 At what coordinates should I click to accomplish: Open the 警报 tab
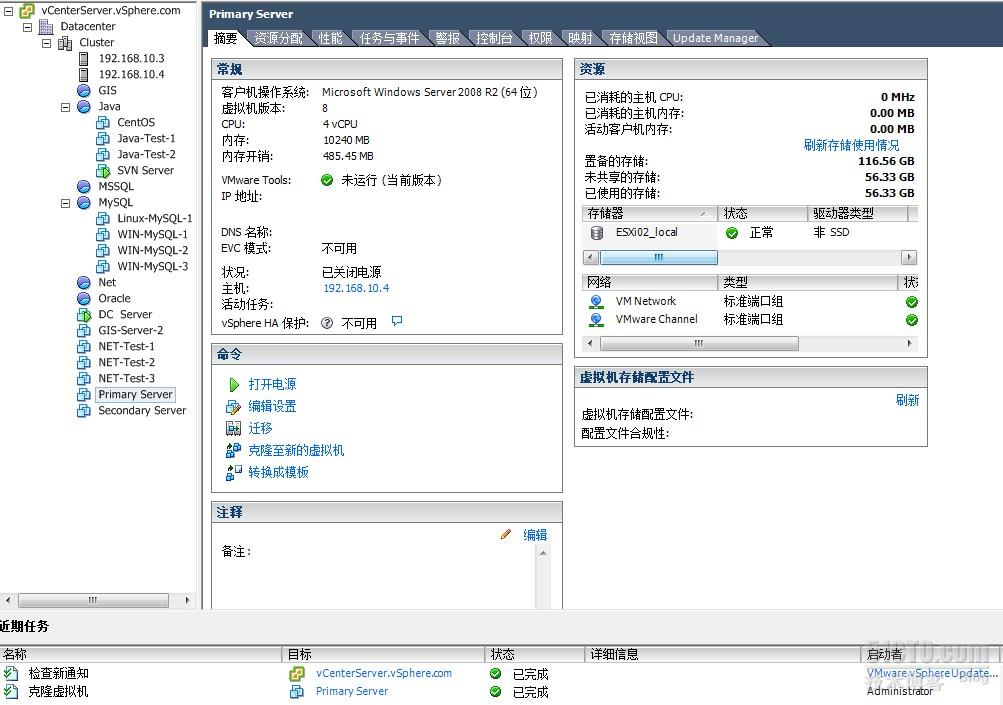(x=448, y=38)
